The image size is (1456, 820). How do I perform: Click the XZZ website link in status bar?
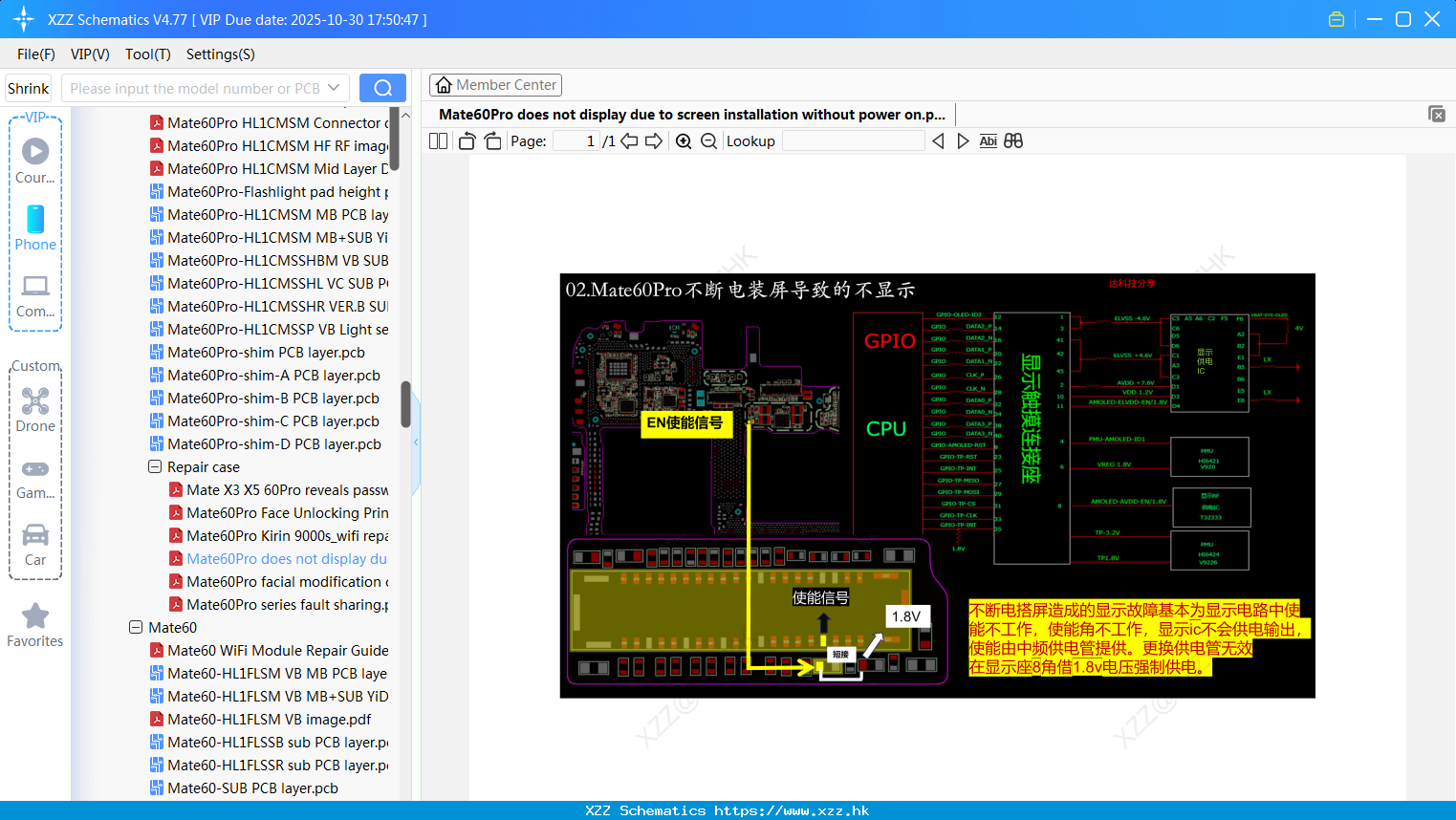pos(792,810)
